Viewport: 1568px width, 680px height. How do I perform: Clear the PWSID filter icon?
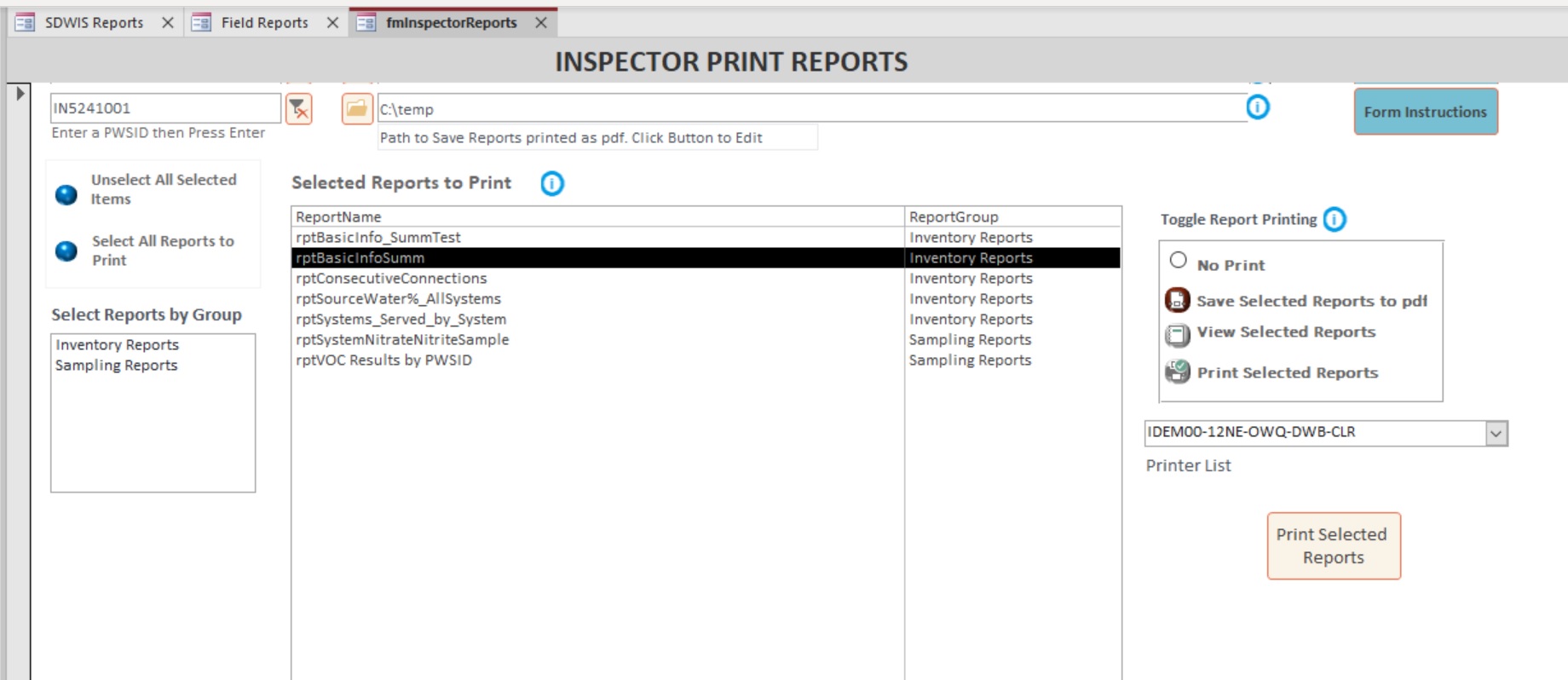(x=298, y=109)
